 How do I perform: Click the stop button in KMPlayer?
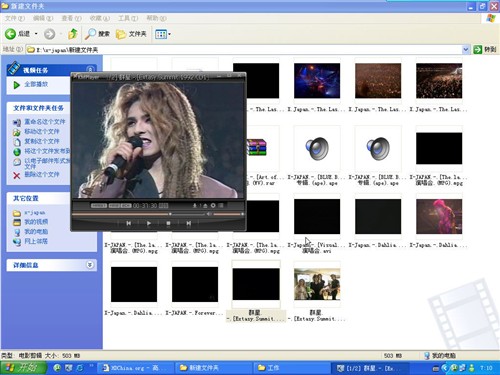[x=169, y=223]
